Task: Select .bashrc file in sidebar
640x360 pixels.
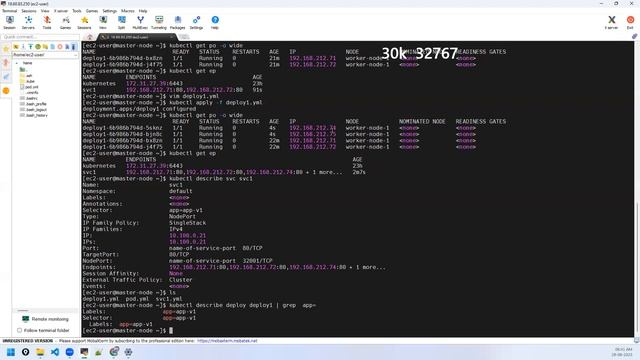Action: point(29,98)
